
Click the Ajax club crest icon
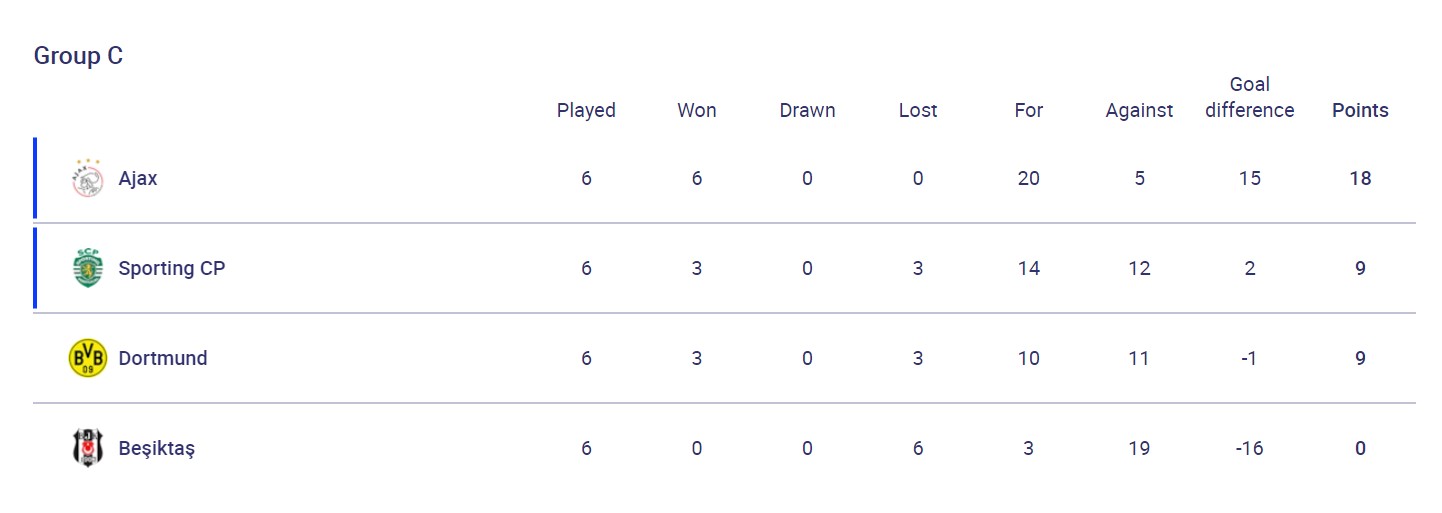coord(87,179)
